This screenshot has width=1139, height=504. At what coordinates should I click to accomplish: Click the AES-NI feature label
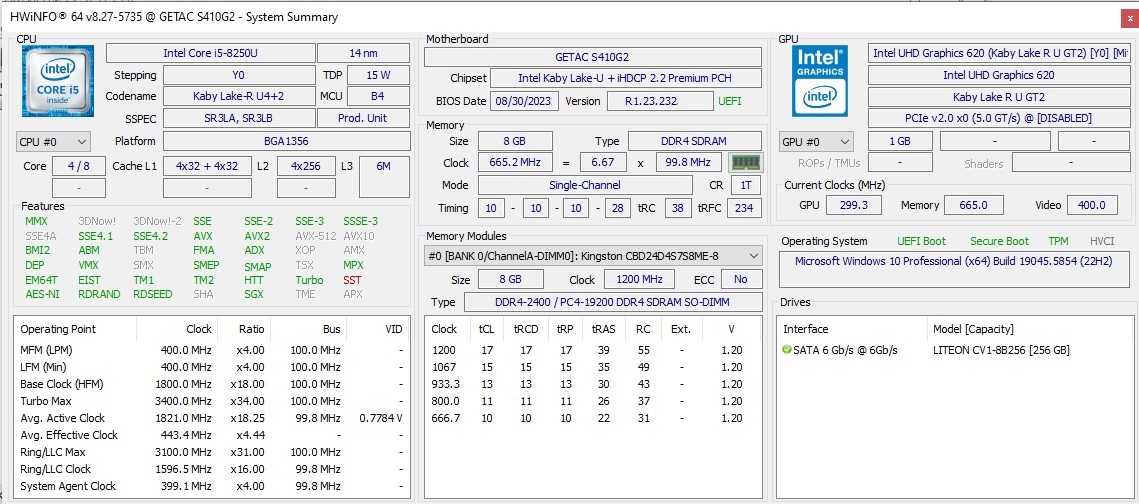tap(41, 294)
